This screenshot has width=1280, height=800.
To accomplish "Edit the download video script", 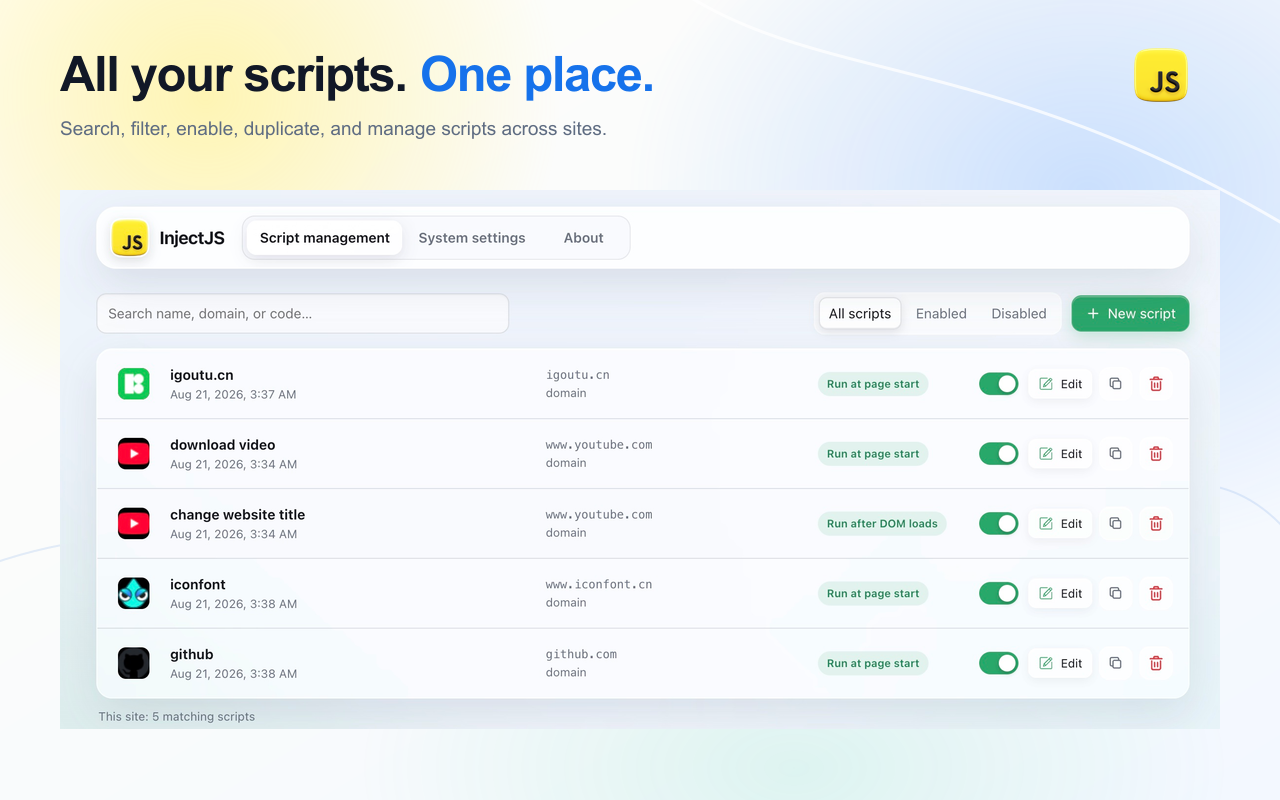I will (x=1060, y=454).
